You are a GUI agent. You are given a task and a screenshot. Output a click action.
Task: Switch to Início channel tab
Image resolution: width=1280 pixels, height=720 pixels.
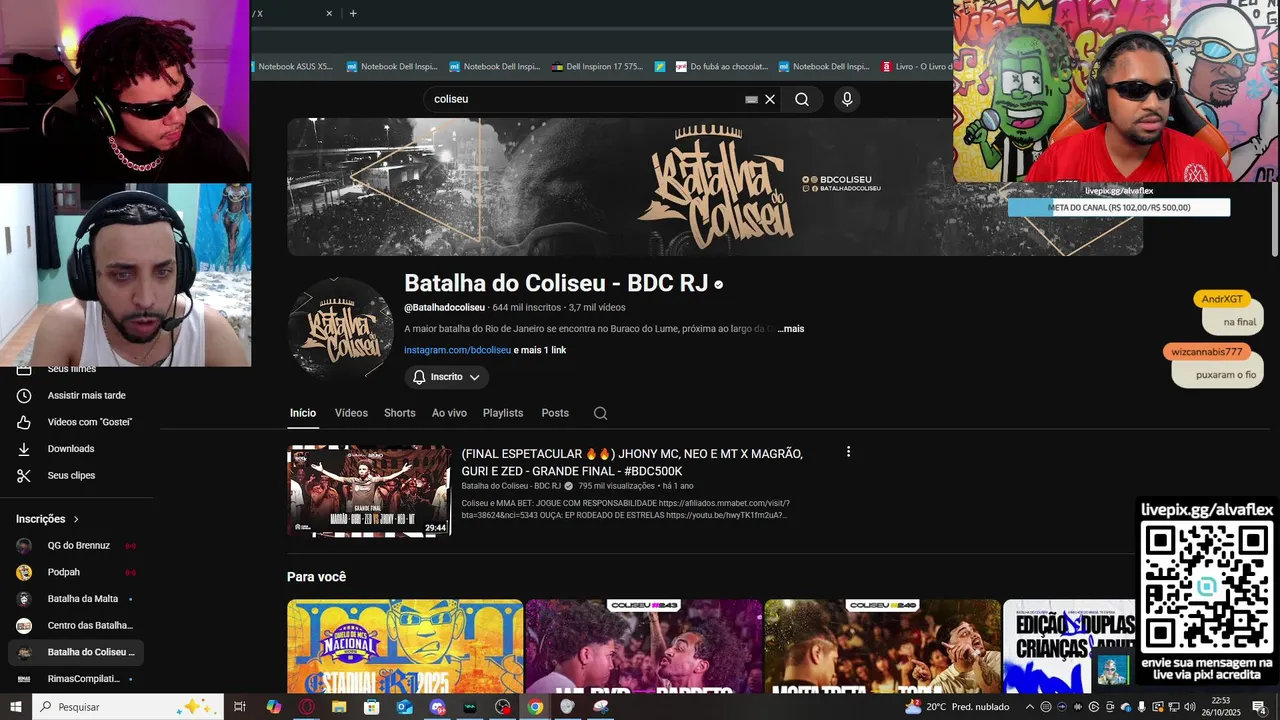[x=303, y=413]
